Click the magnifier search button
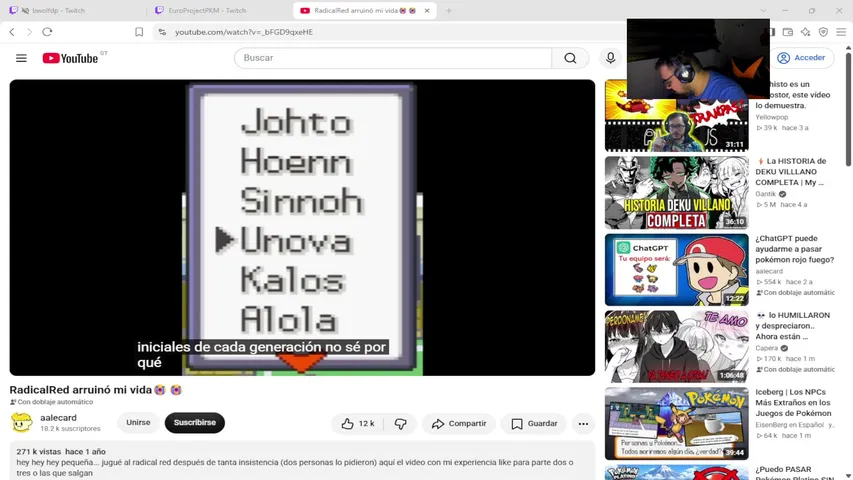Screen dimensions: 853x480 tap(570, 58)
